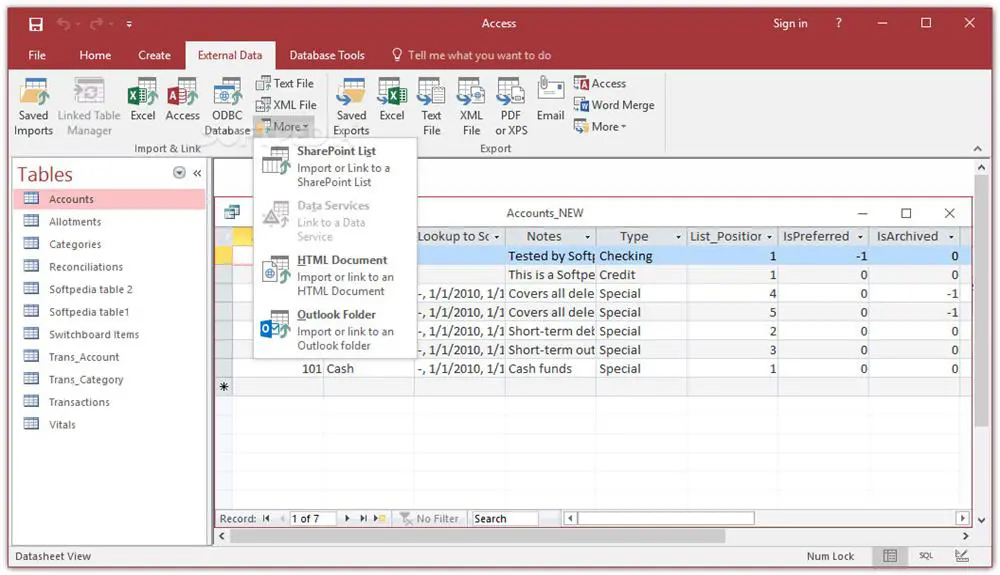
Task: Create new blank record button
Action: pos(379,518)
